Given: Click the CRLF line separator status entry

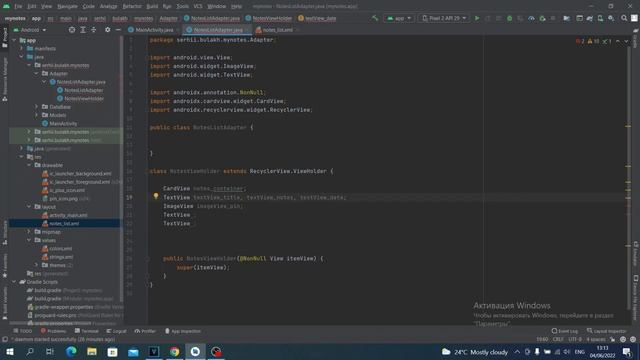Looking at the screenshot, I should [x=558, y=339].
